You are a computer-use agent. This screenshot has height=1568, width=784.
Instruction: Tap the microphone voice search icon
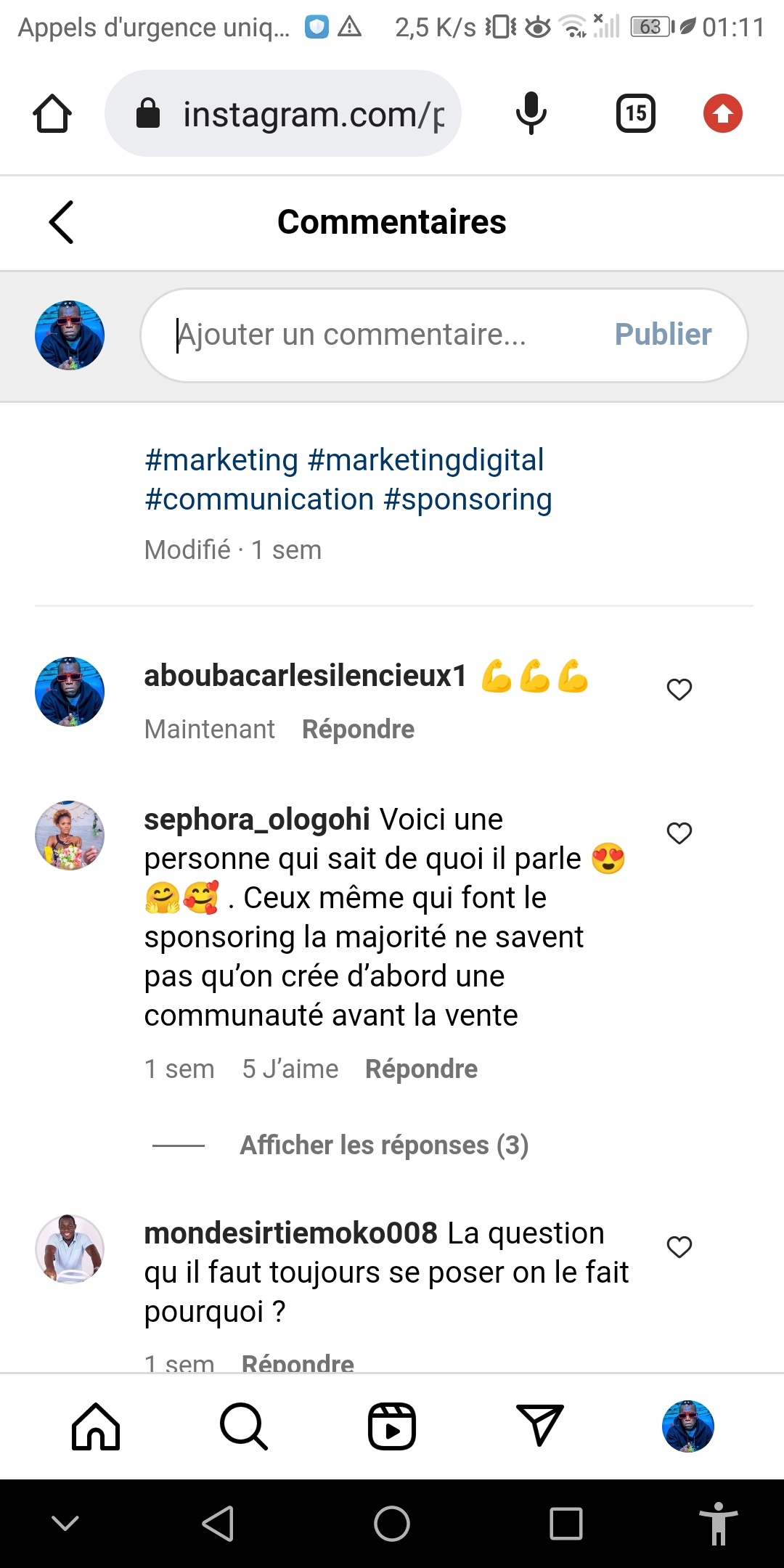(x=531, y=113)
